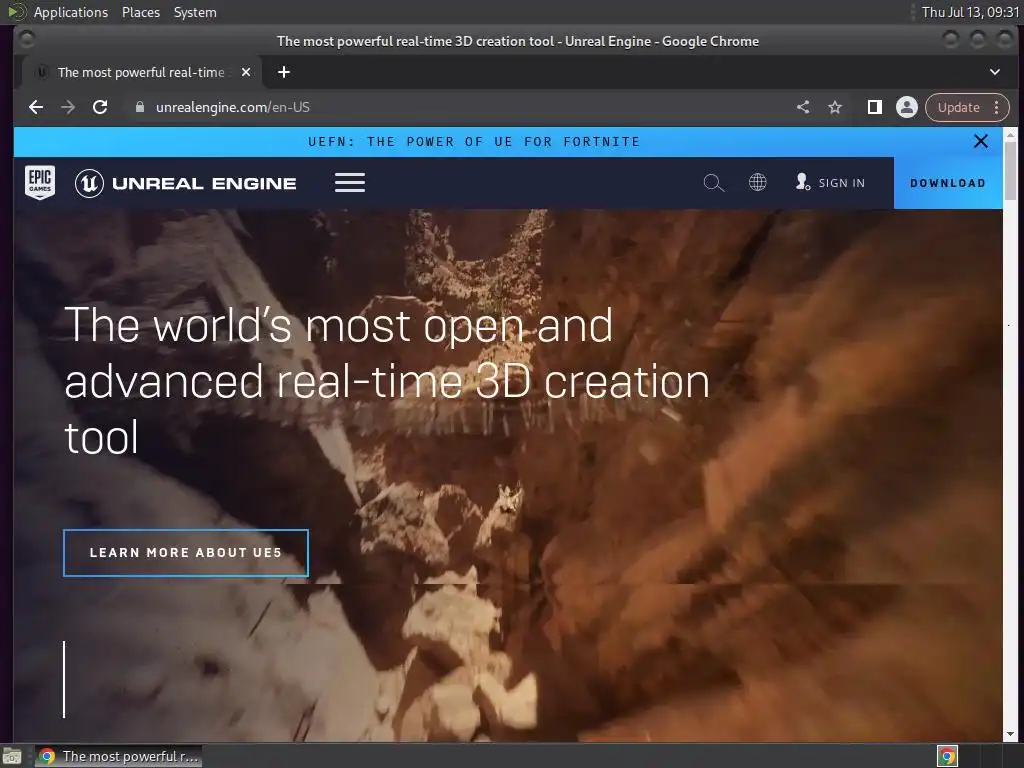Expand the tab search dropdown chevron
The height and width of the screenshot is (768, 1024).
click(x=995, y=72)
